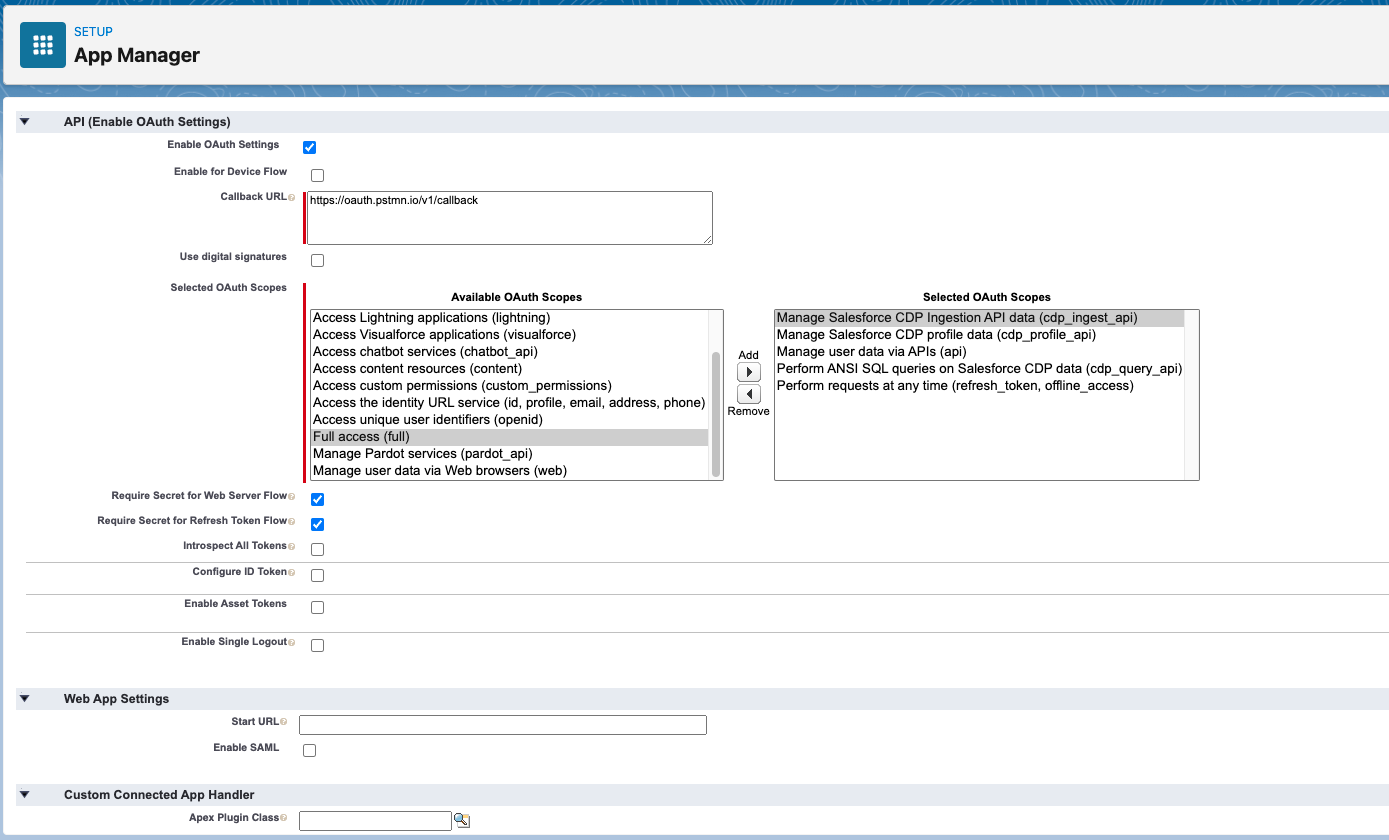Check Enable for Device Flow
The height and width of the screenshot is (840, 1389).
coord(317,176)
